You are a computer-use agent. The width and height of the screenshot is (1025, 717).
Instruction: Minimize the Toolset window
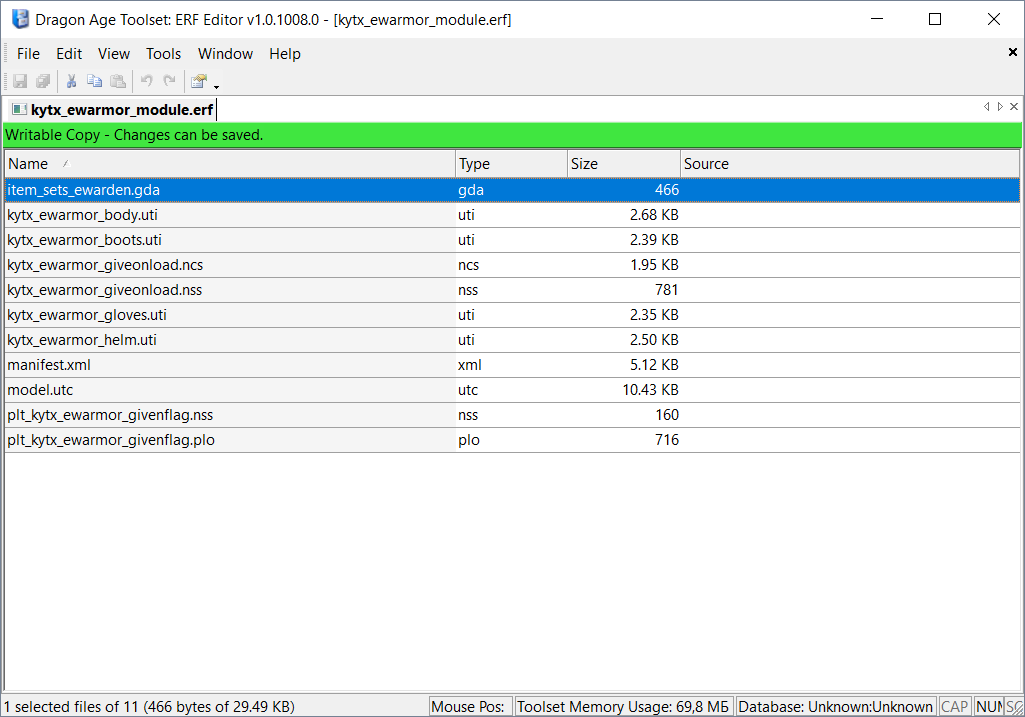click(877, 19)
